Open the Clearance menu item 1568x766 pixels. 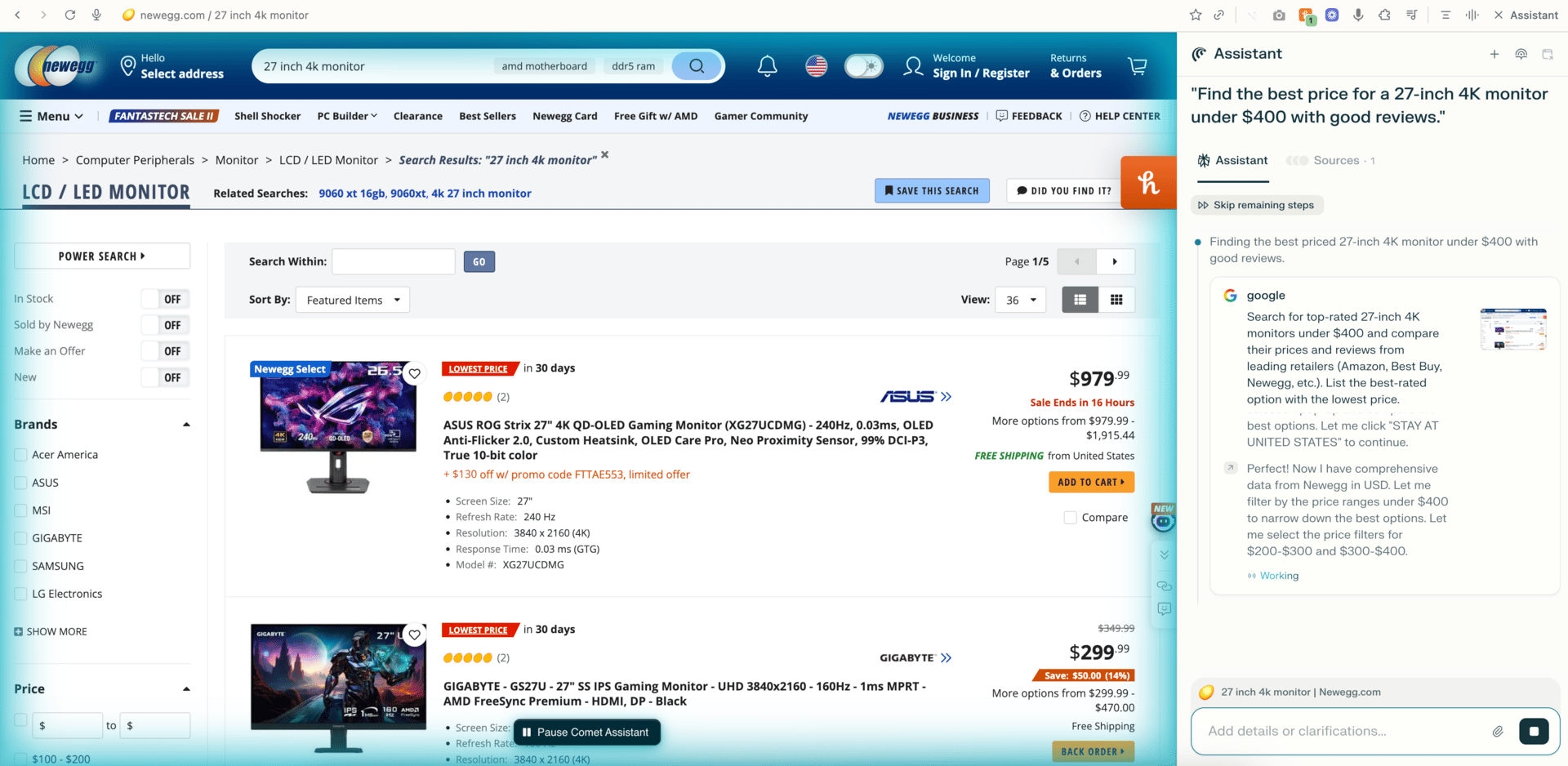coord(418,116)
